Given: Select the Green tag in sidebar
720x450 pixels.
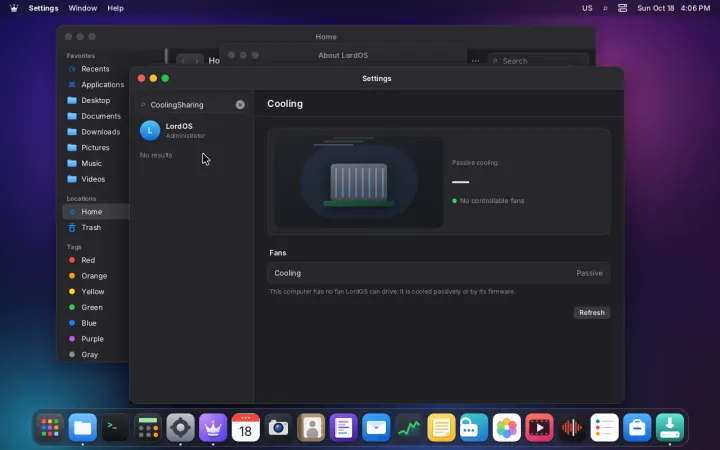Looking at the screenshot, I should click(x=92, y=307).
